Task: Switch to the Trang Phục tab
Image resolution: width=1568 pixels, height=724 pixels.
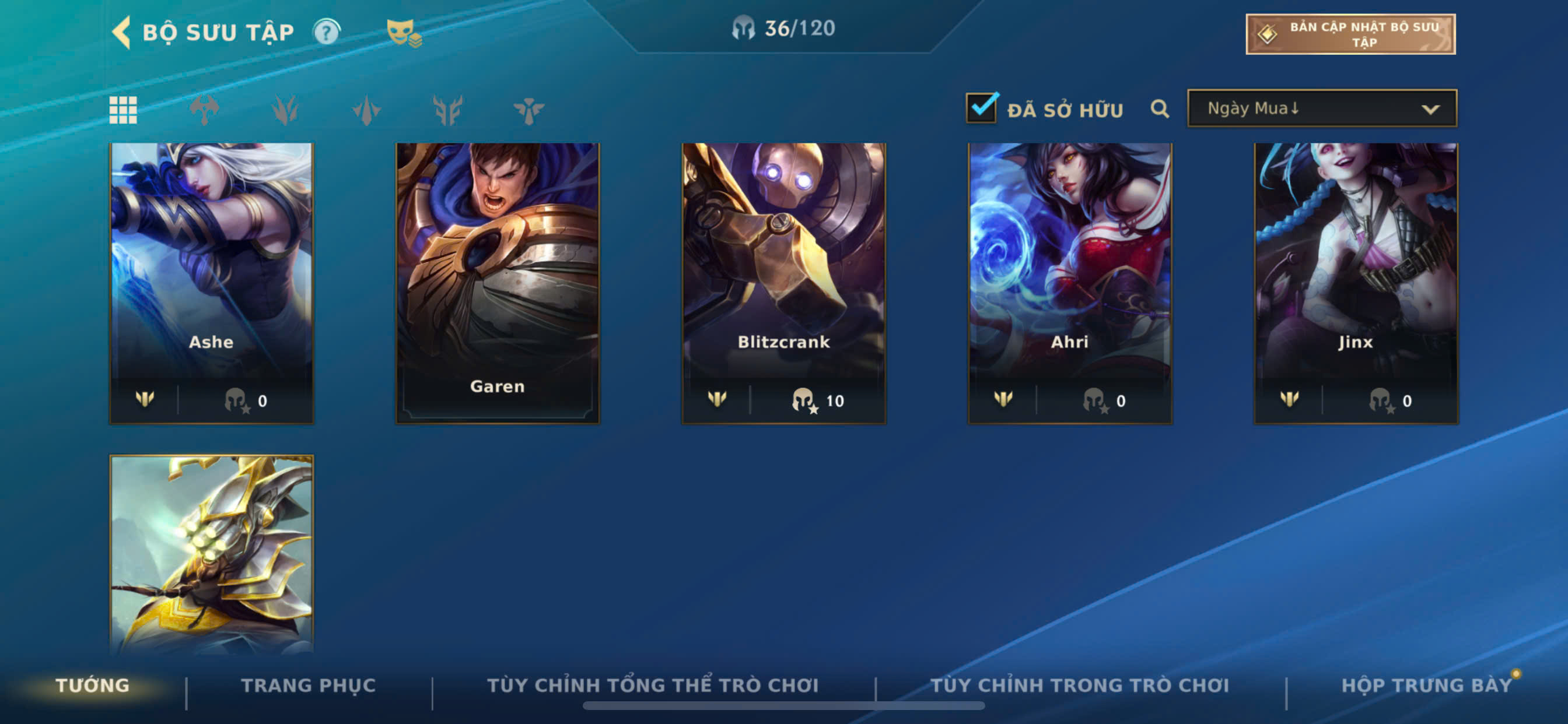Action: 309,686
